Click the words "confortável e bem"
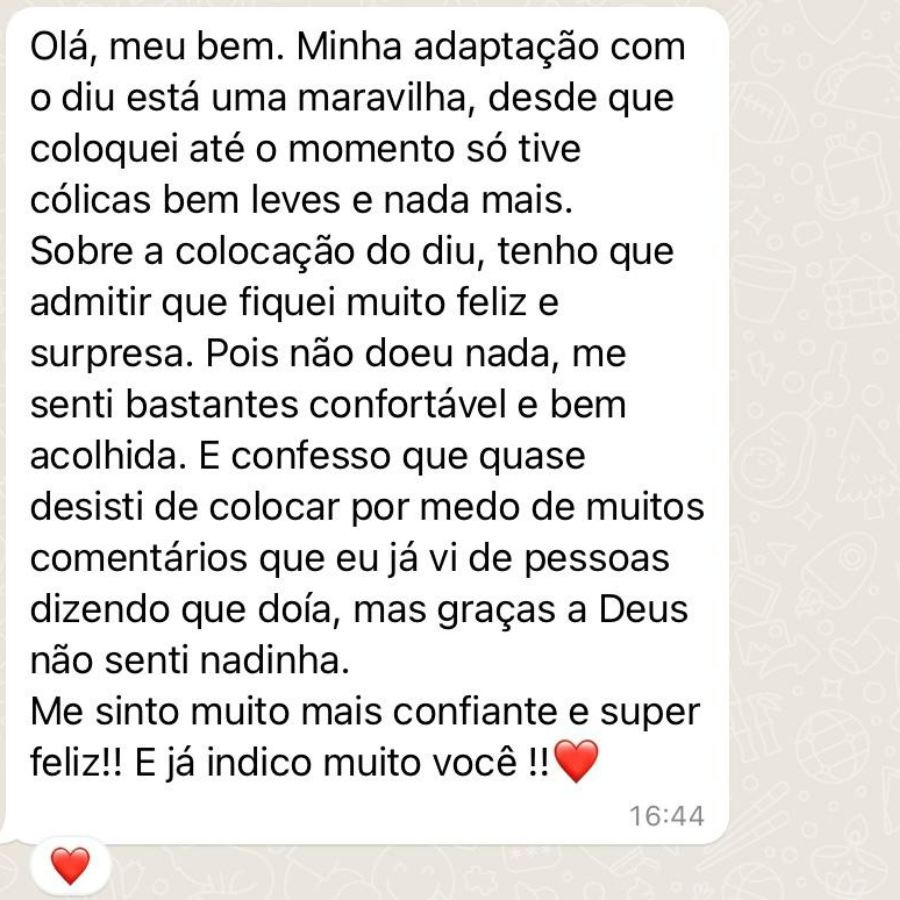This screenshot has width=900, height=900. click(468, 404)
